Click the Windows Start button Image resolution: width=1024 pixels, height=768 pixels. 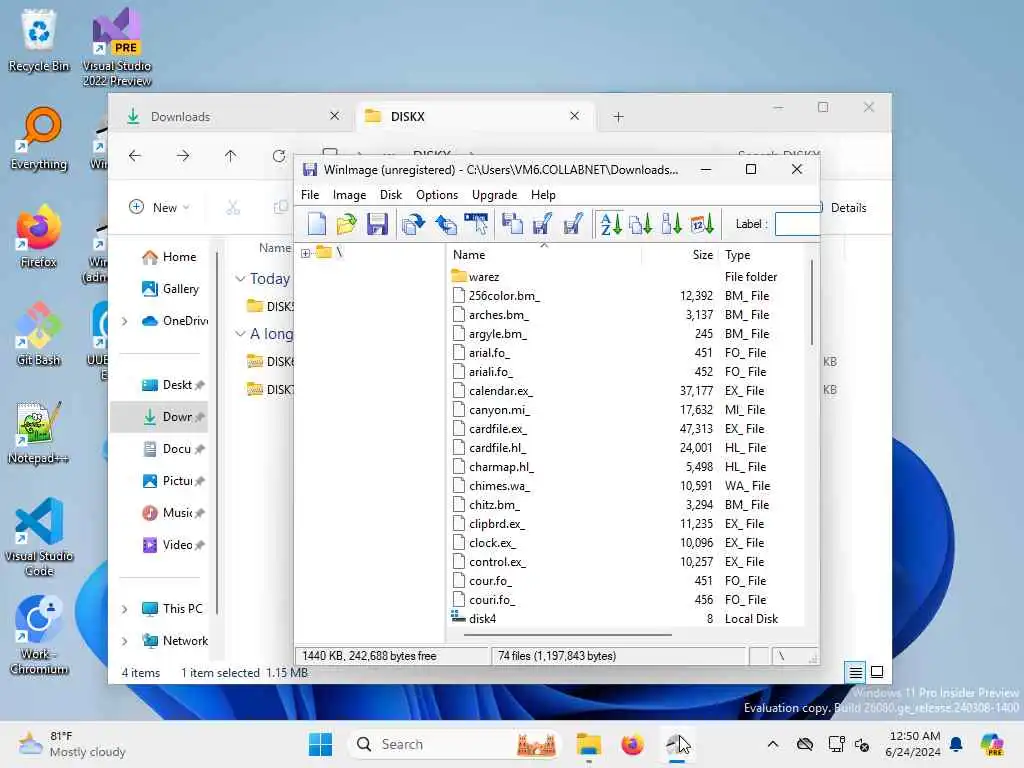click(x=320, y=744)
